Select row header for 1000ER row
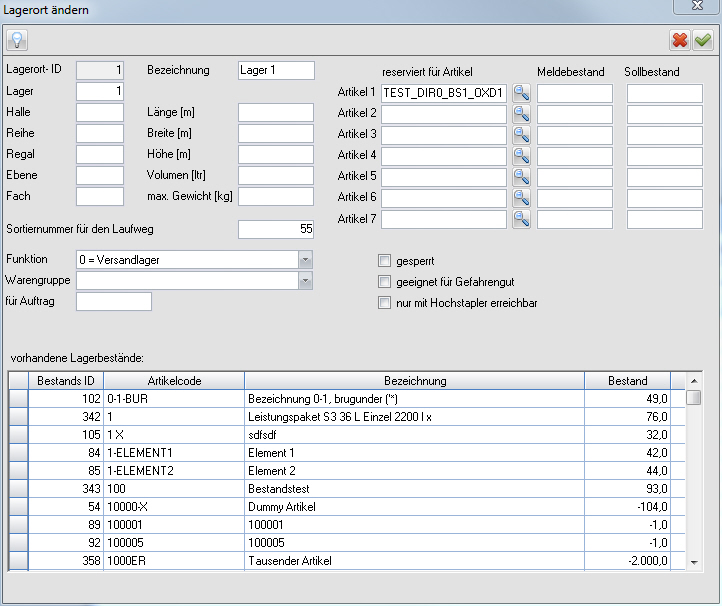This screenshot has height=606, width=722. point(18,561)
